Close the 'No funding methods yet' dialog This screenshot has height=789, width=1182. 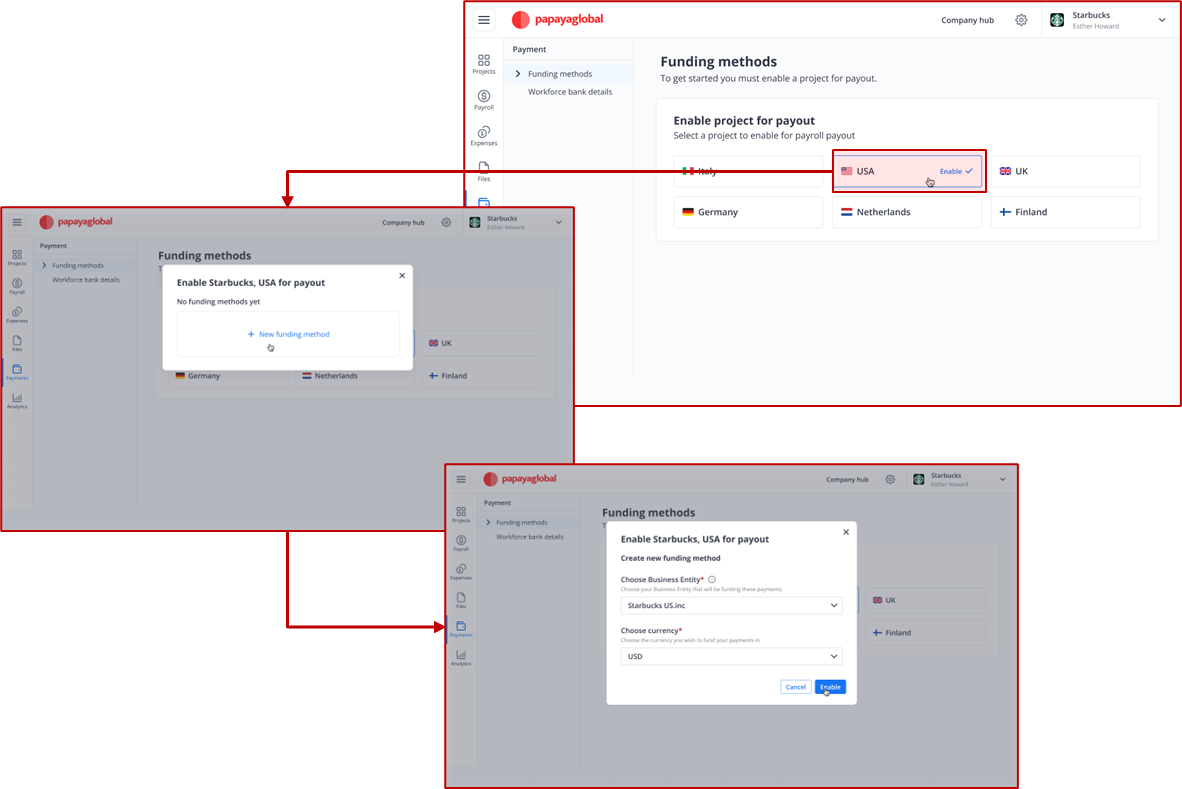pyautogui.click(x=402, y=275)
